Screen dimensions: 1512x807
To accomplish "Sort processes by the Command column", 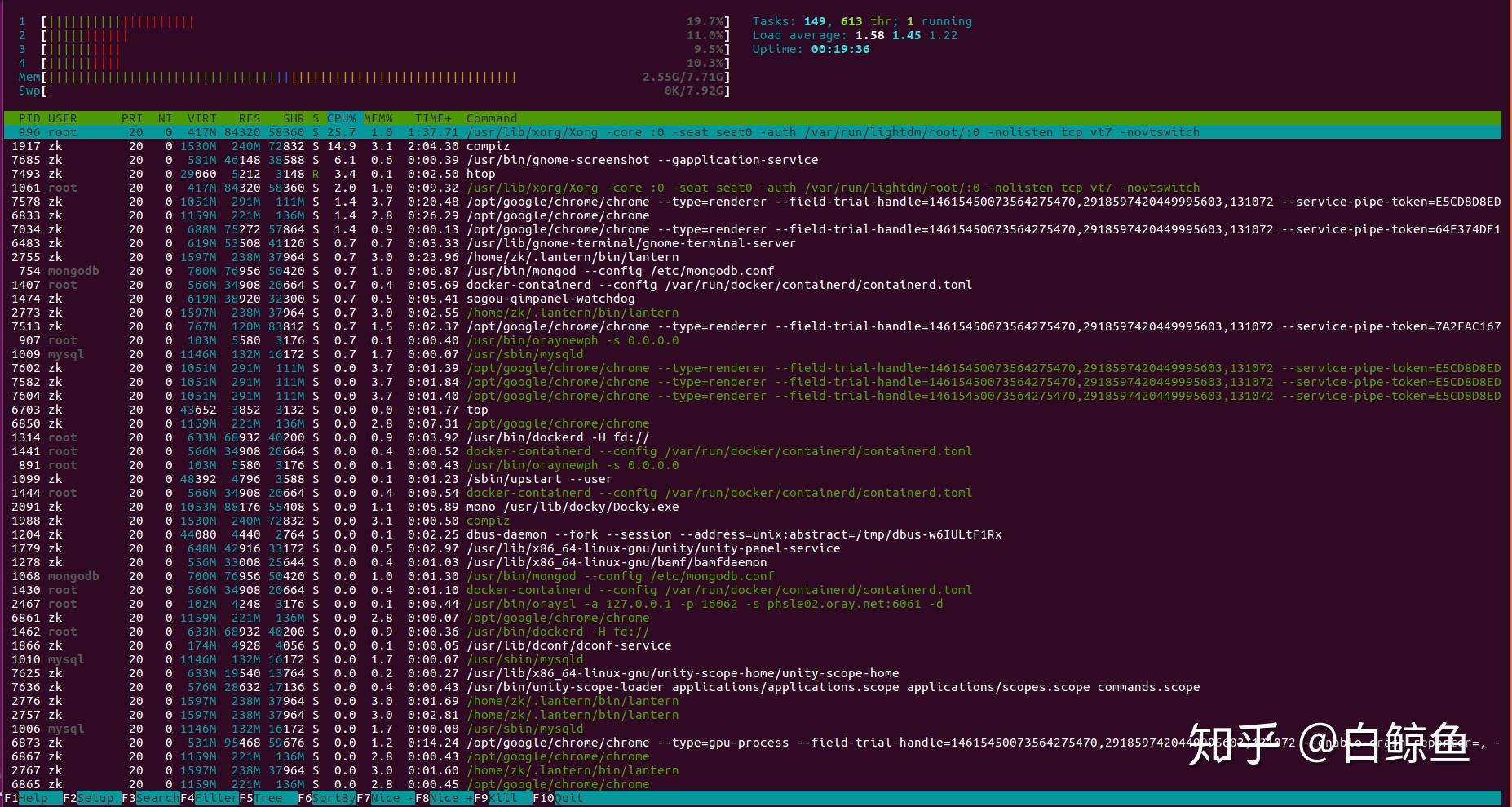I will 491,118.
